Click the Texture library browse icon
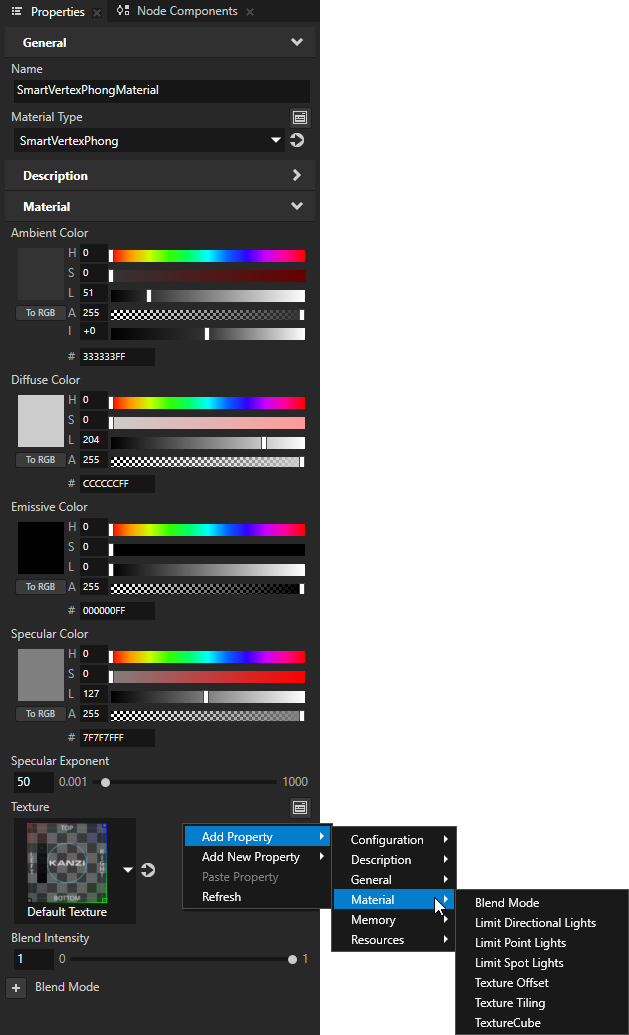The height and width of the screenshot is (1035, 629). (x=299, y=807)
